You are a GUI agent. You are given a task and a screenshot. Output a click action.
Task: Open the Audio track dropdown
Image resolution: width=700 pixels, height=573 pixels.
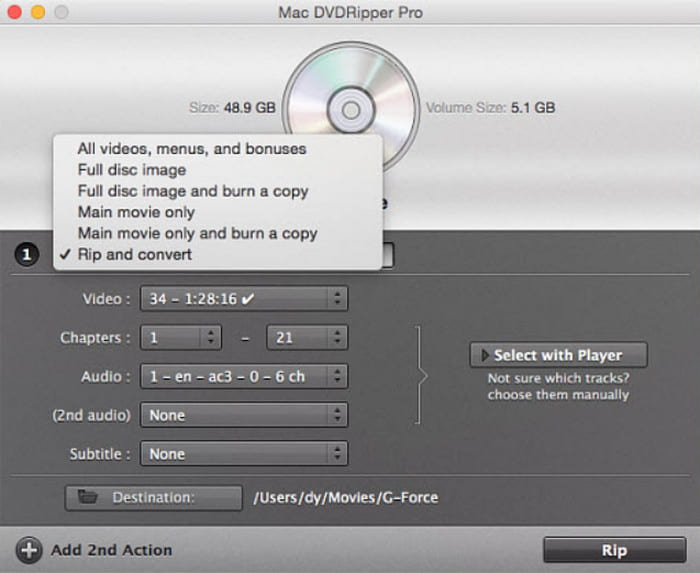pyautogui.click(x=244, y=376)
